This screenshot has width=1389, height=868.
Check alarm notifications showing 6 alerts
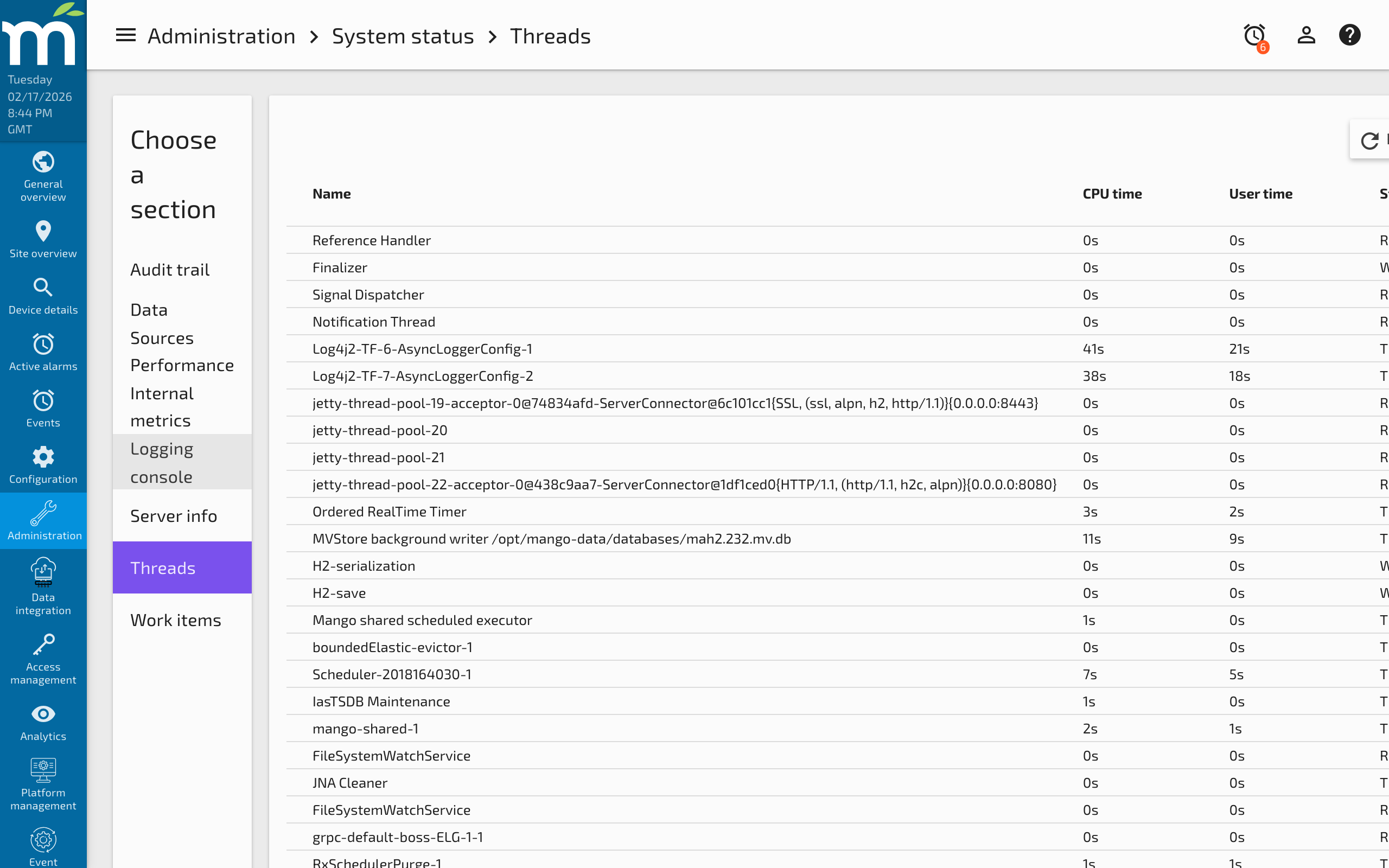(1254, 35)
